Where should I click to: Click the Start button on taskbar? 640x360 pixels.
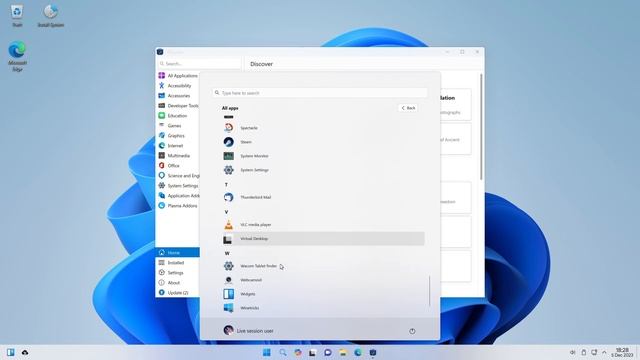pos(267,352)
